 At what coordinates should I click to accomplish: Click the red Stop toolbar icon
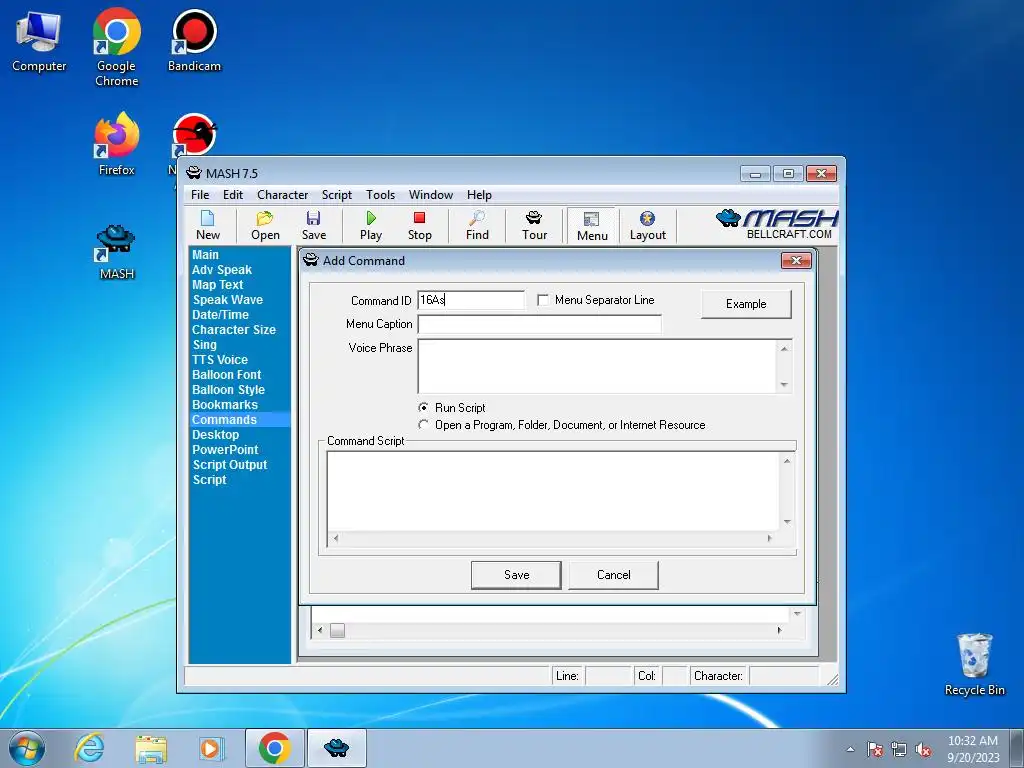[419, 225]
